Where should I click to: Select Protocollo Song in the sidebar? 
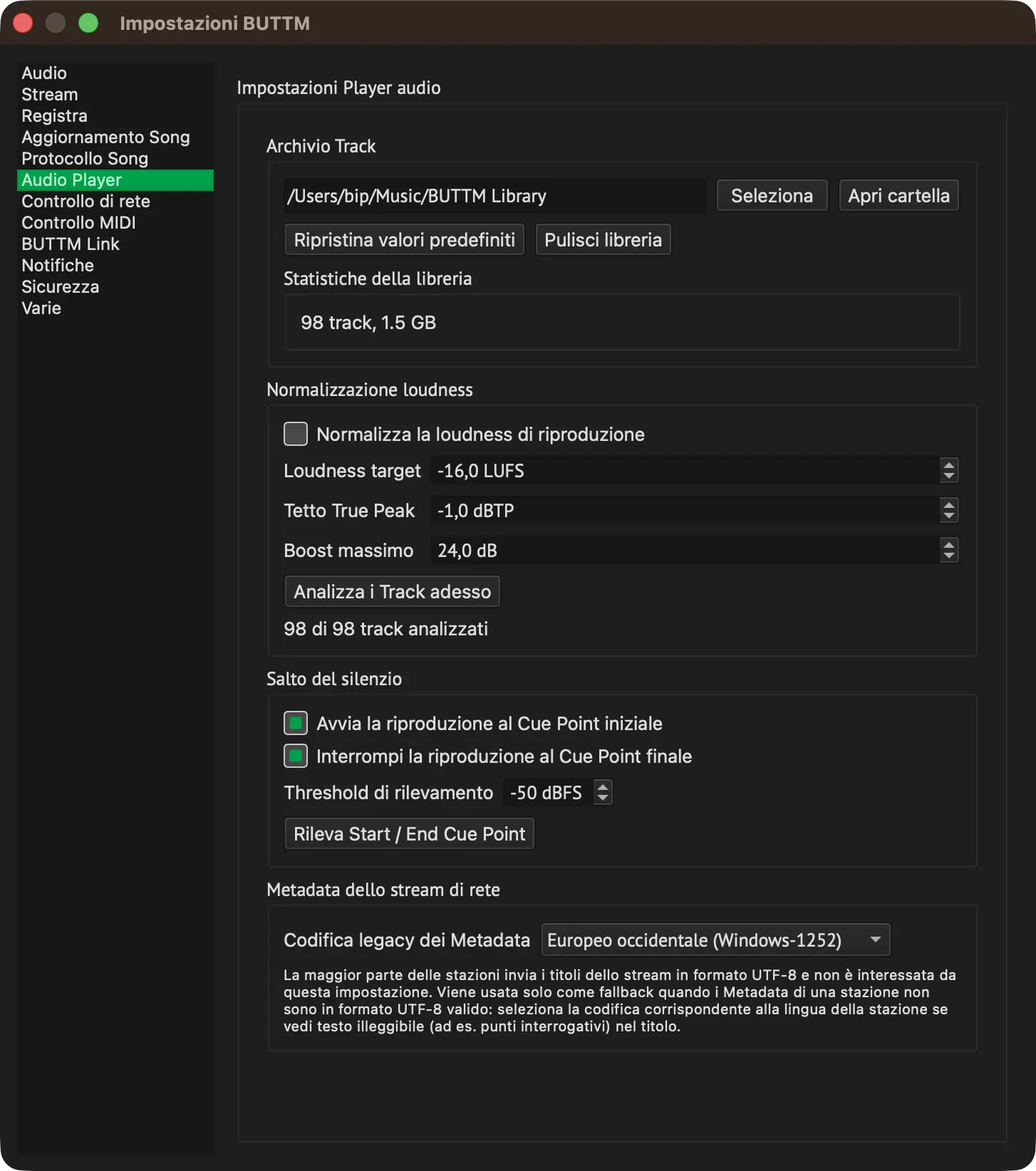tap(115, 159)
